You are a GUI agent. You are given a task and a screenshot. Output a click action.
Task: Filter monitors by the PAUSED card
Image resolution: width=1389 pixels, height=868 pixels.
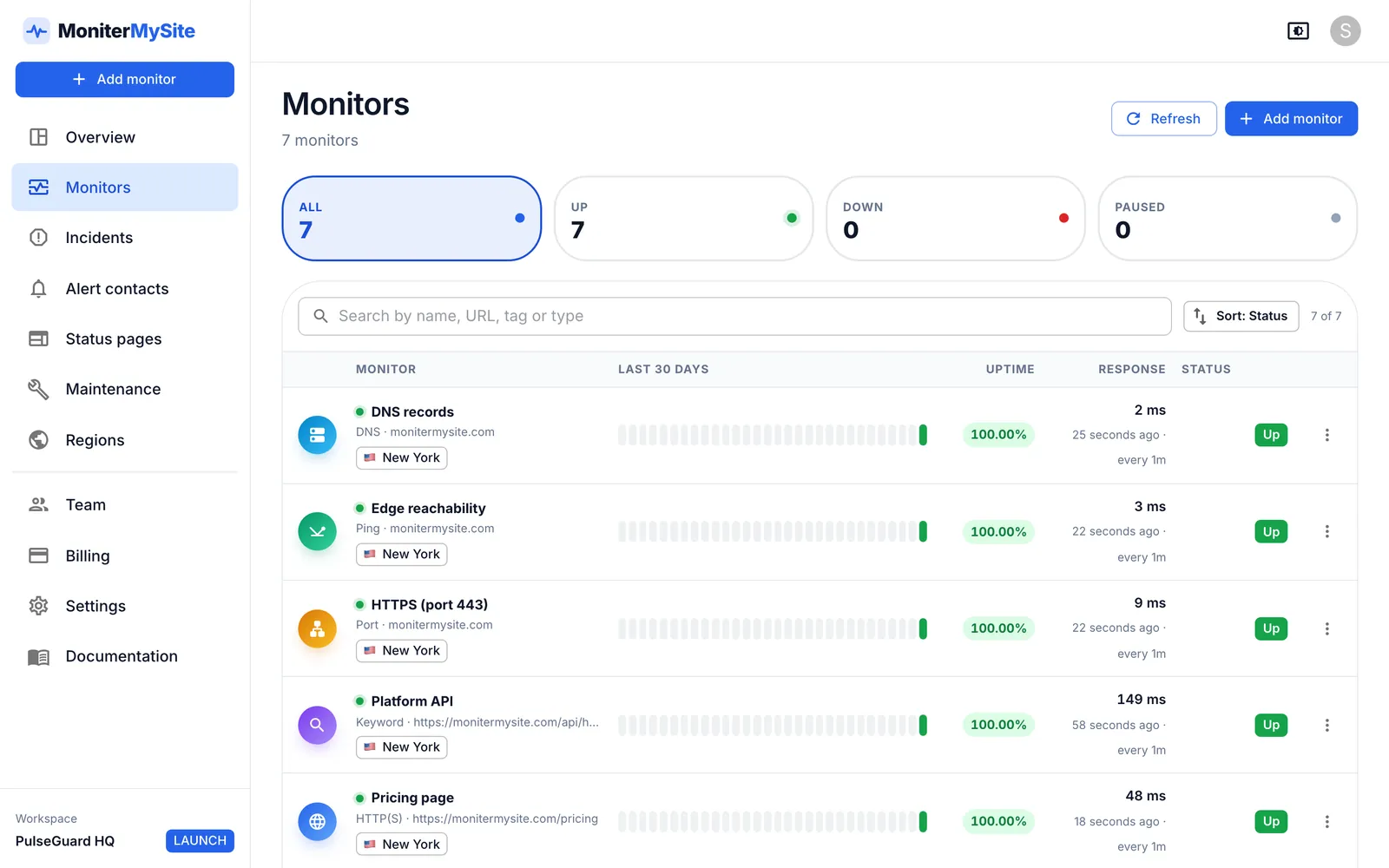1228,219
